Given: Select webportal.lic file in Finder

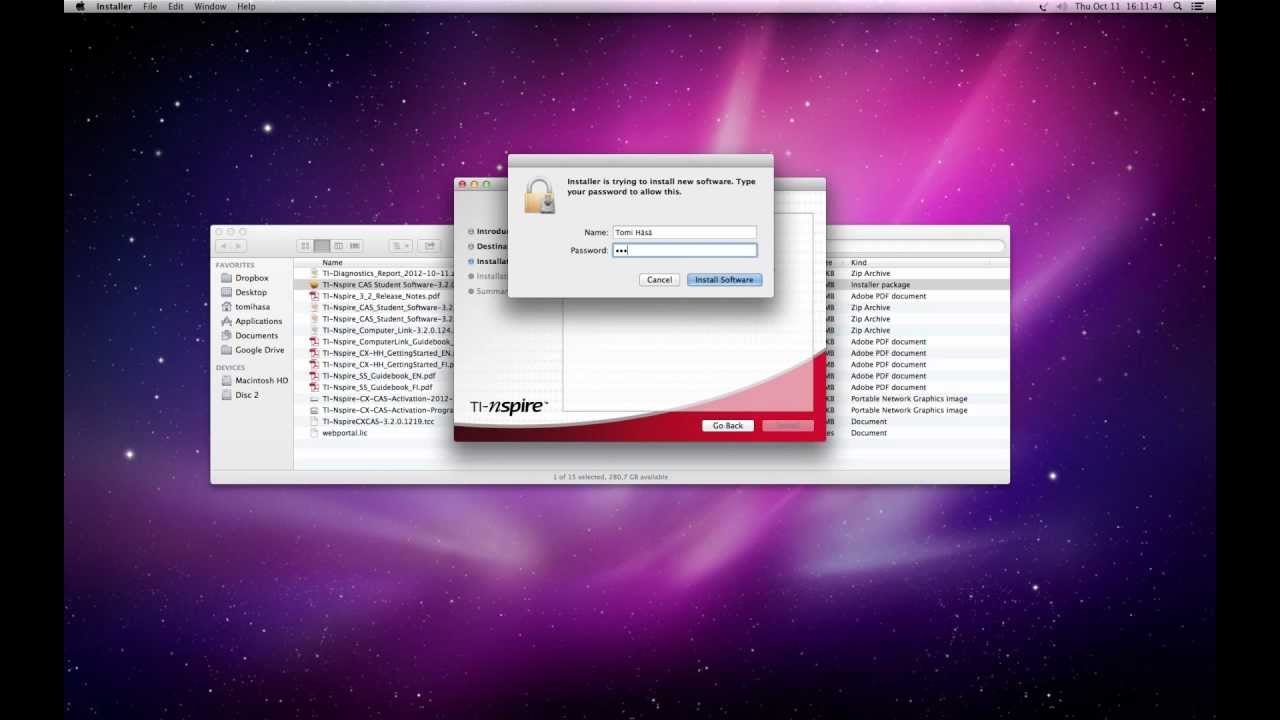Looking at the screenshot, I should point(338,433).
